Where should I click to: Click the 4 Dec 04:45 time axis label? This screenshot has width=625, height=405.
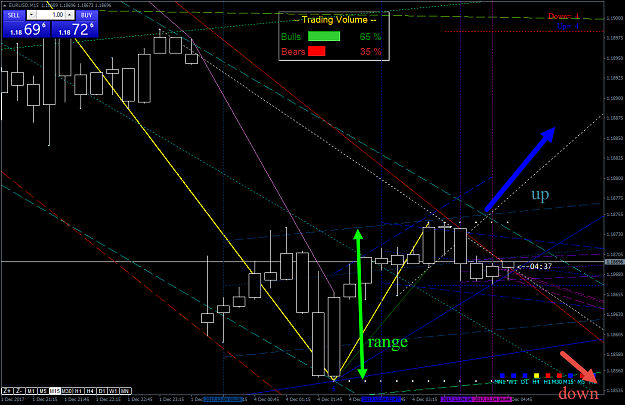521,399
